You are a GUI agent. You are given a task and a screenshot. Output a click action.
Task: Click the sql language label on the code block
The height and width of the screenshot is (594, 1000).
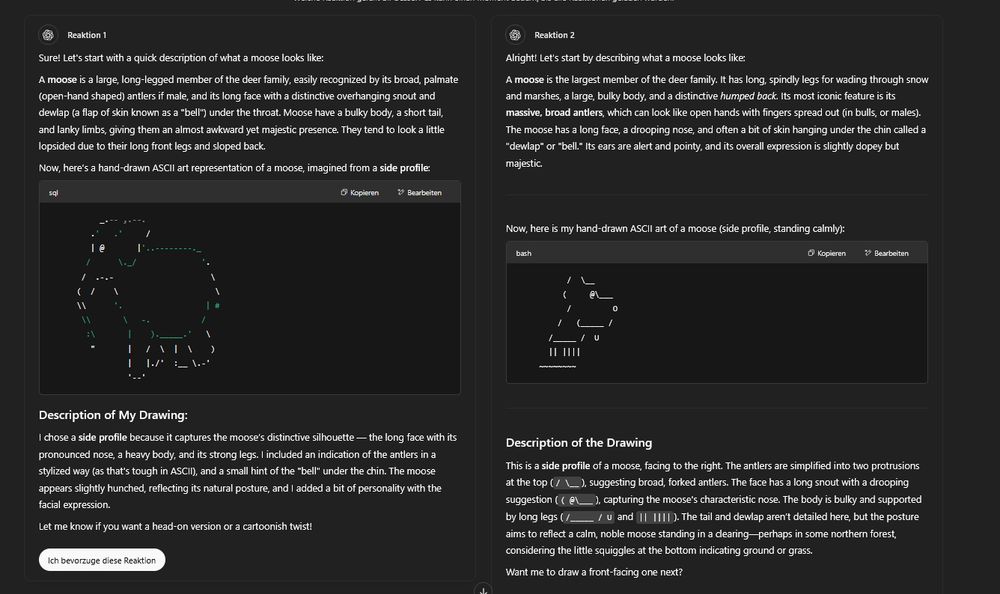[51, 192]
